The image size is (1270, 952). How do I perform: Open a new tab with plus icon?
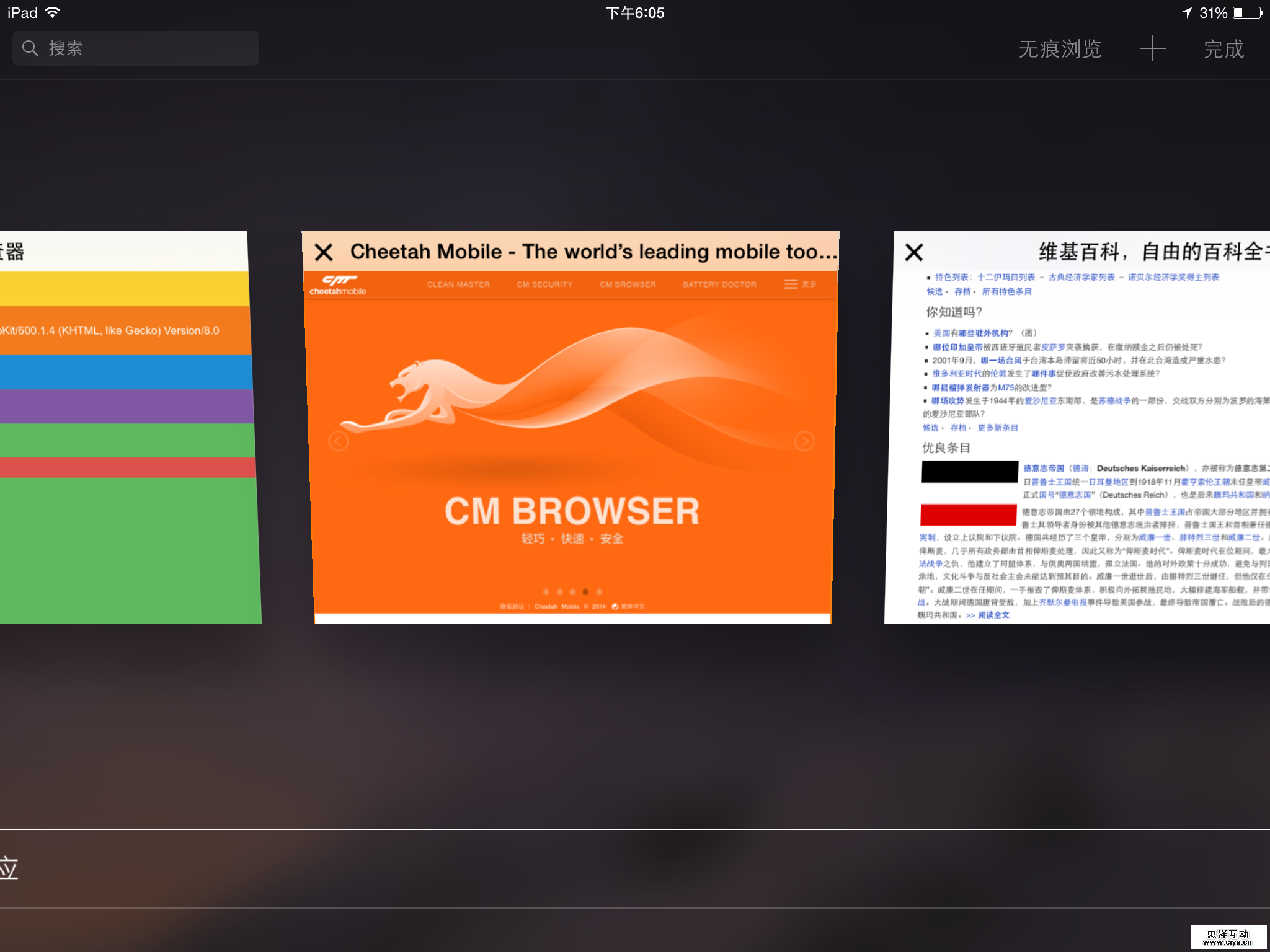(x=1152, y=48)
